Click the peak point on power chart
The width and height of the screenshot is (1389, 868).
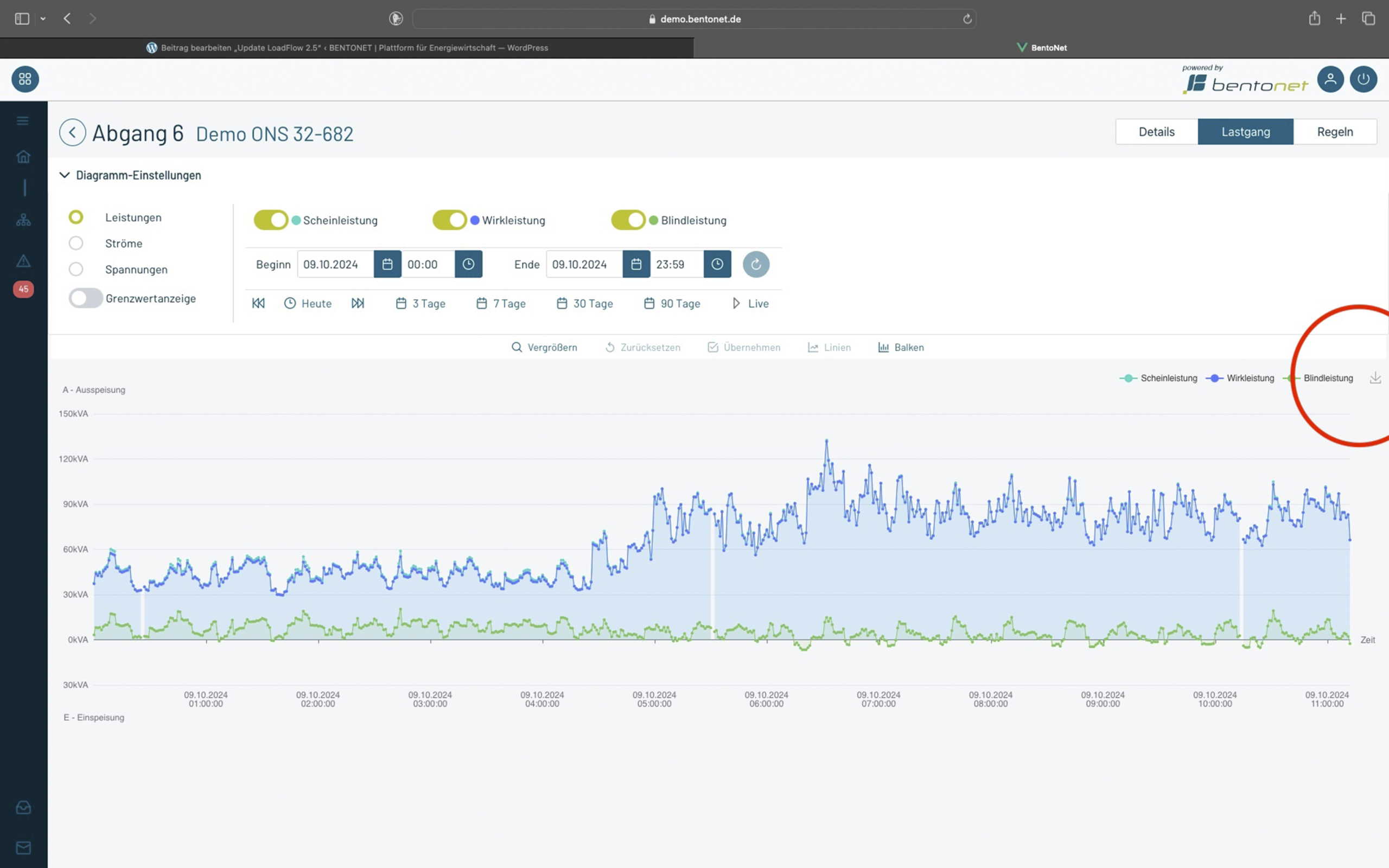pyautogui.click(x=826, y=441)
